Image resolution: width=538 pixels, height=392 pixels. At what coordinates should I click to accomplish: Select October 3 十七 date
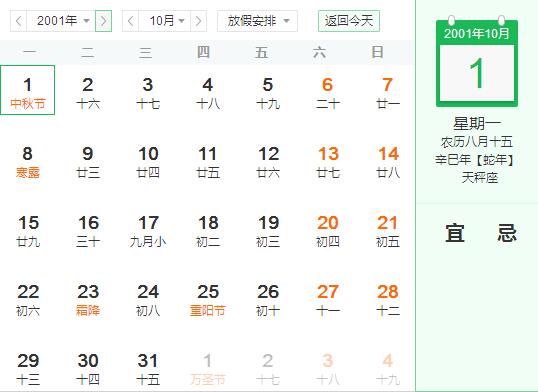148,93
